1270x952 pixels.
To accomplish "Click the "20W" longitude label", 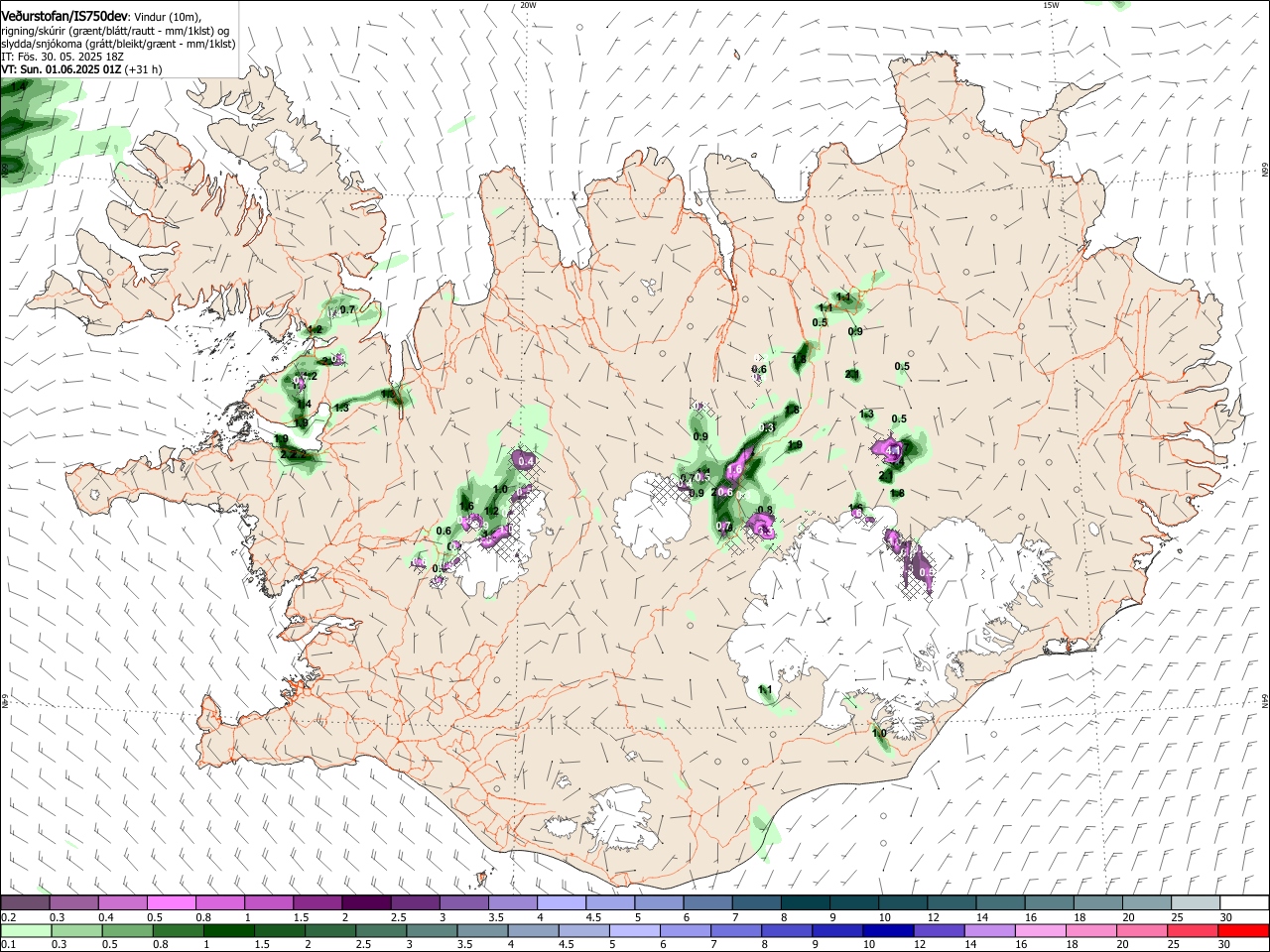I will (528, 5).
